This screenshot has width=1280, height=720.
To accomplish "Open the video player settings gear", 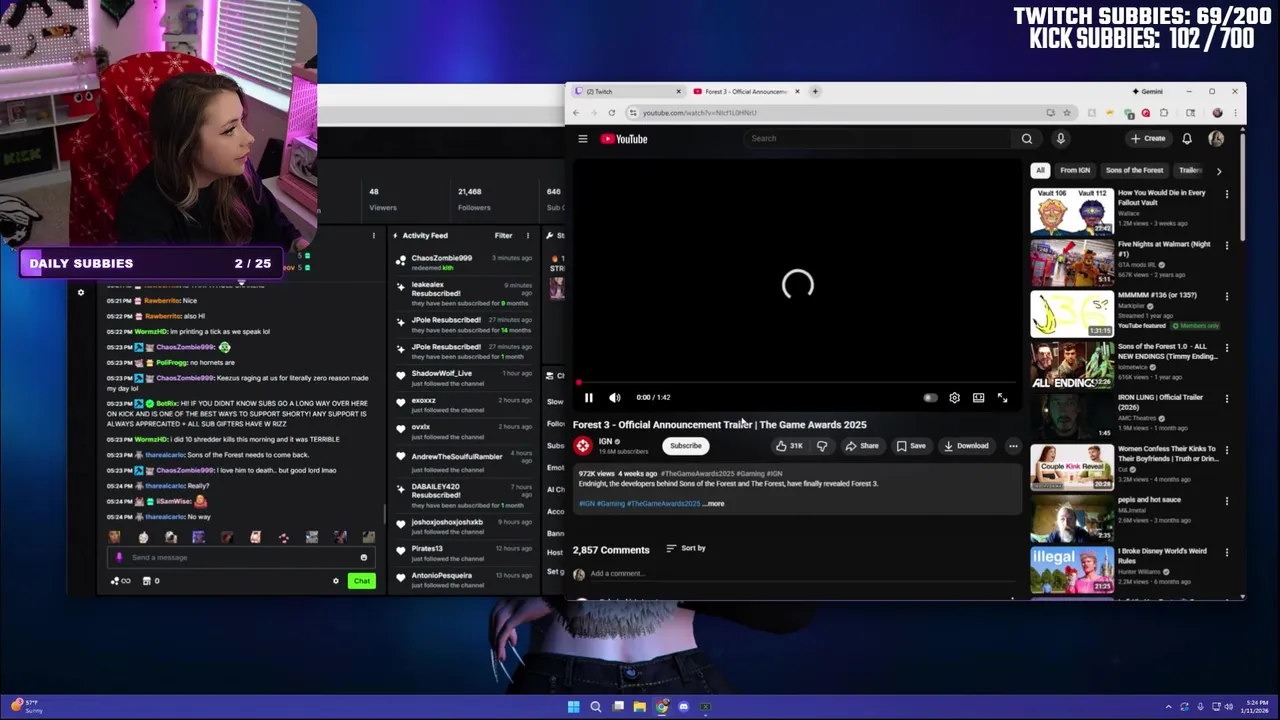I will [954, 398].
